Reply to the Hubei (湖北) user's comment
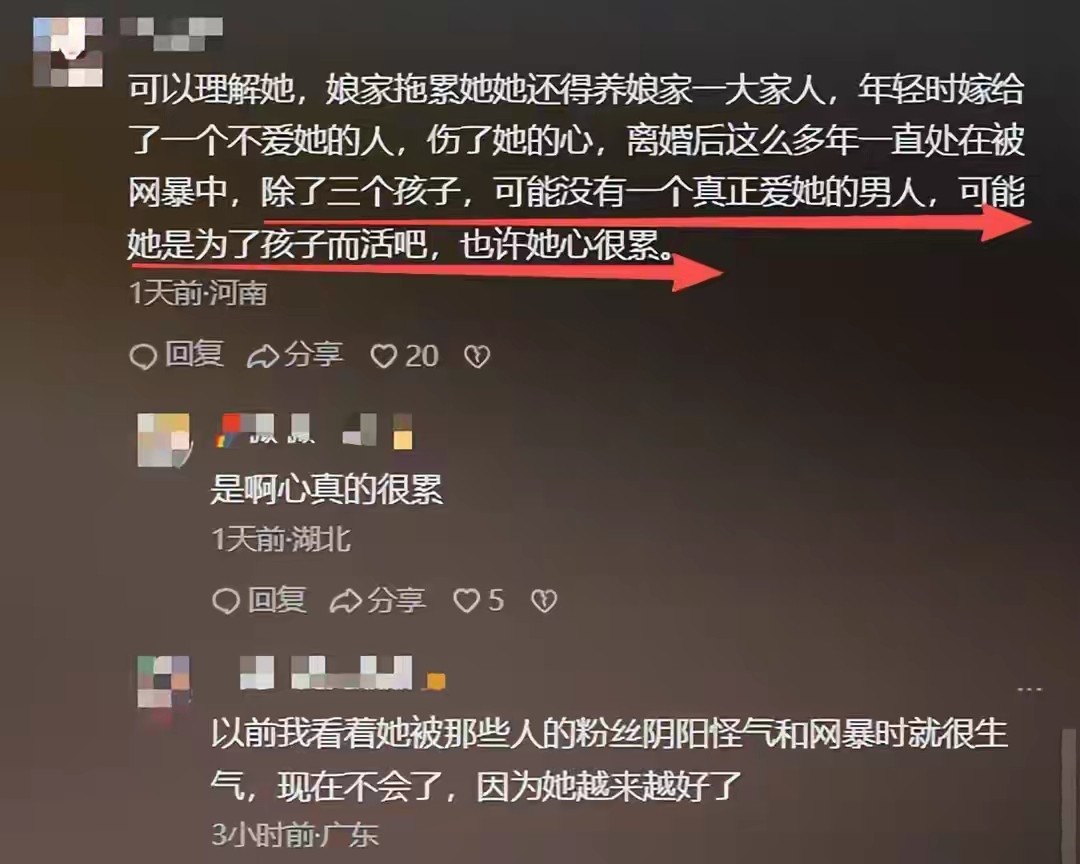This screenshot has width=1080, height=864. pos(259,600)
